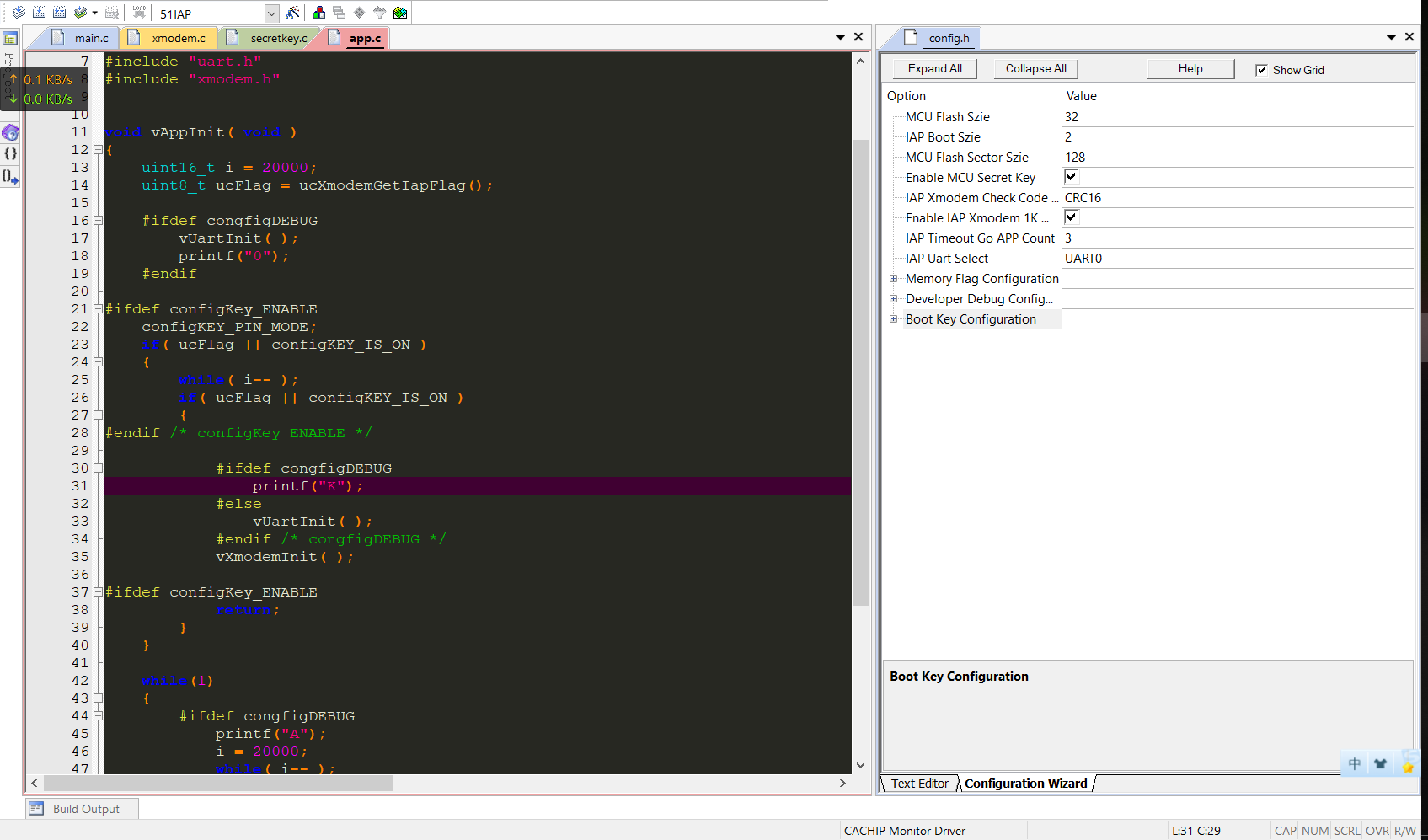Open the Build Output panel tab

click(x=82, y=809)
